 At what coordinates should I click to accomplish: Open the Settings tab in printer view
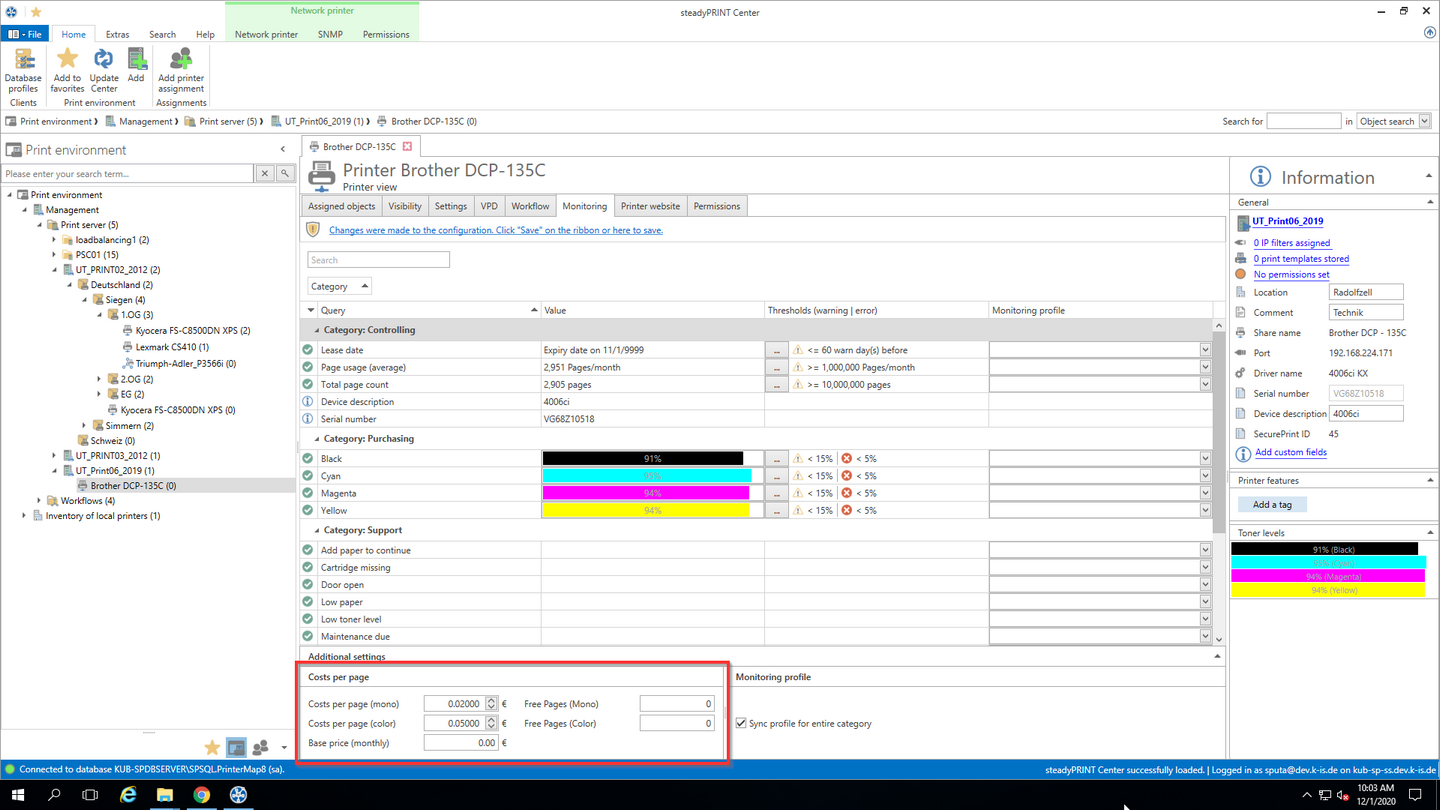[x=450, y=206]
